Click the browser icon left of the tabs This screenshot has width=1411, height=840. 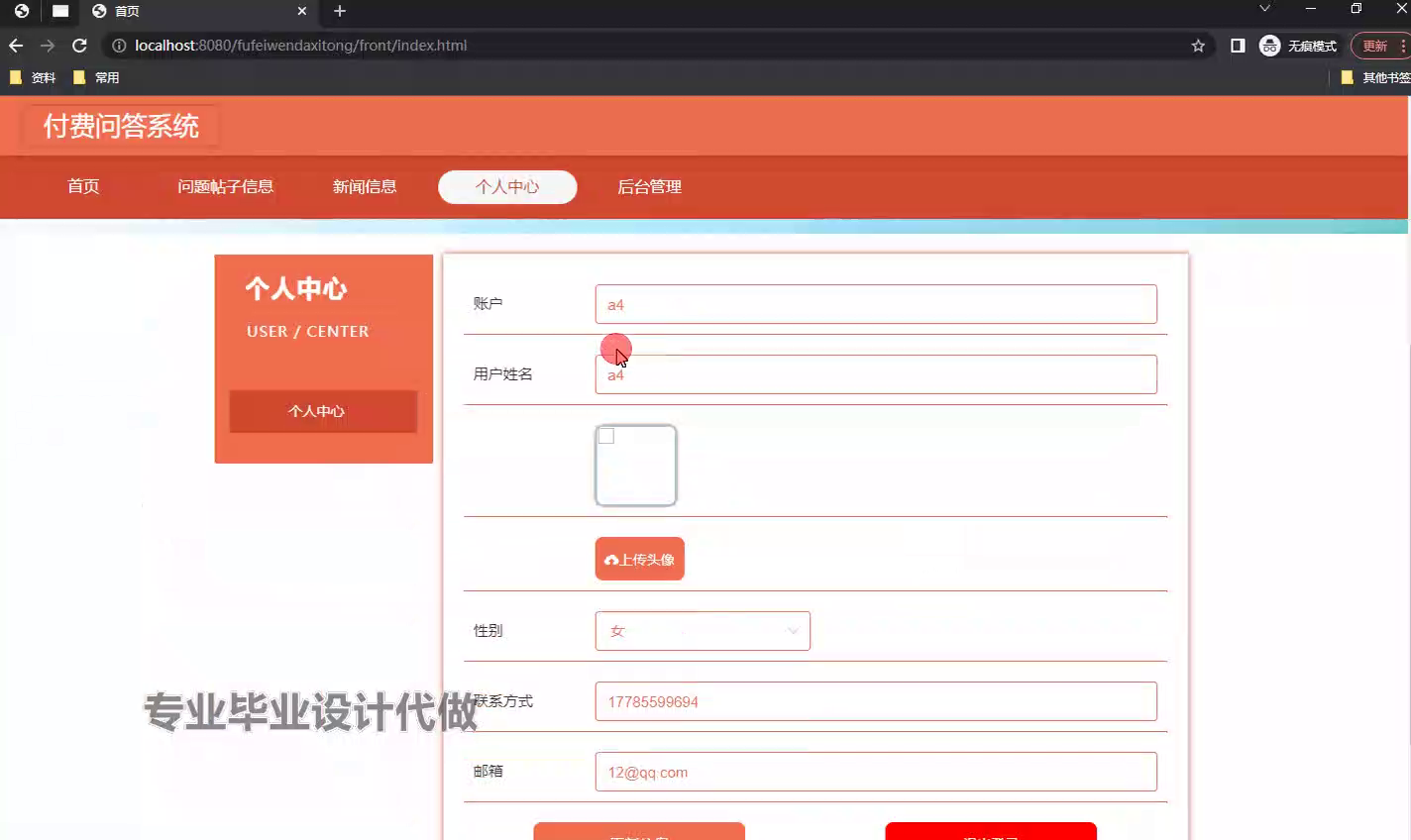[x=22, y=11]
